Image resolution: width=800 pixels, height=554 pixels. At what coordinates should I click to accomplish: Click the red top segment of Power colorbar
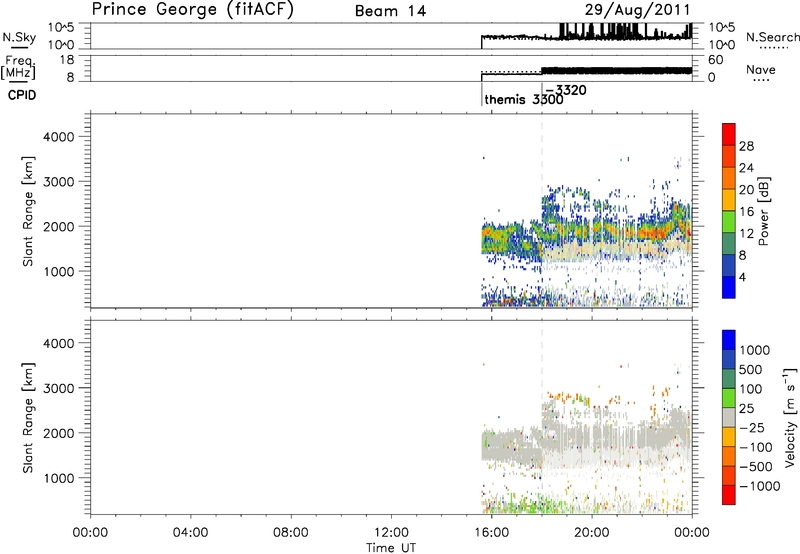[729, 134]
